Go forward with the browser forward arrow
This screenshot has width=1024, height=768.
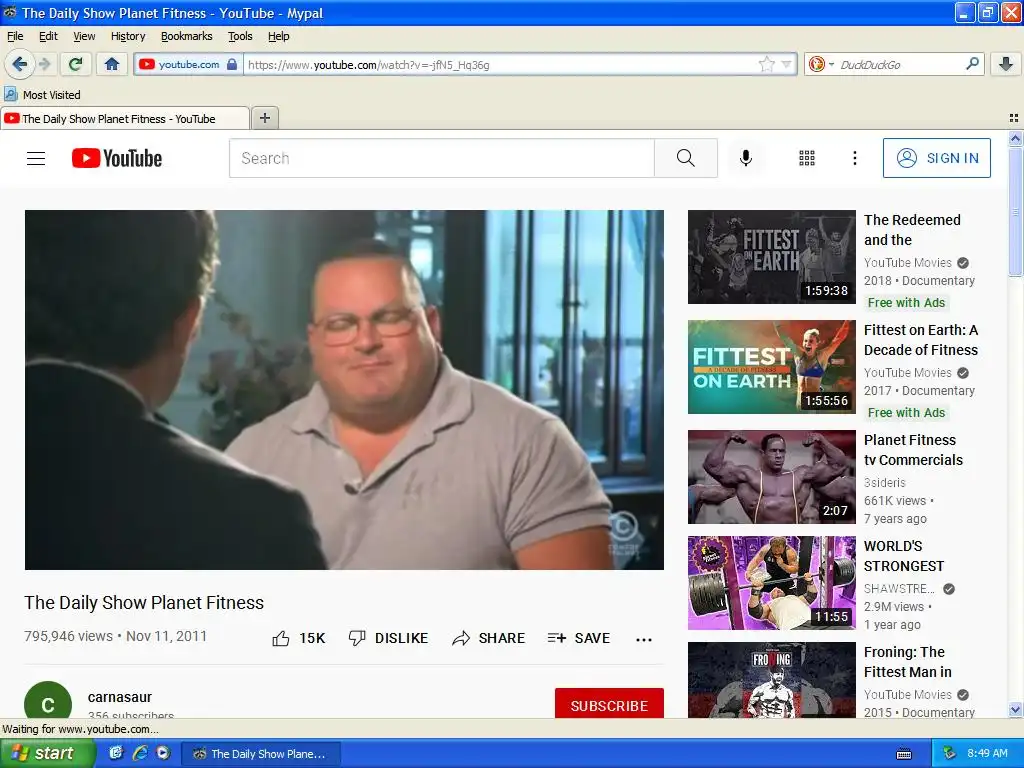[x=44, y=64]
